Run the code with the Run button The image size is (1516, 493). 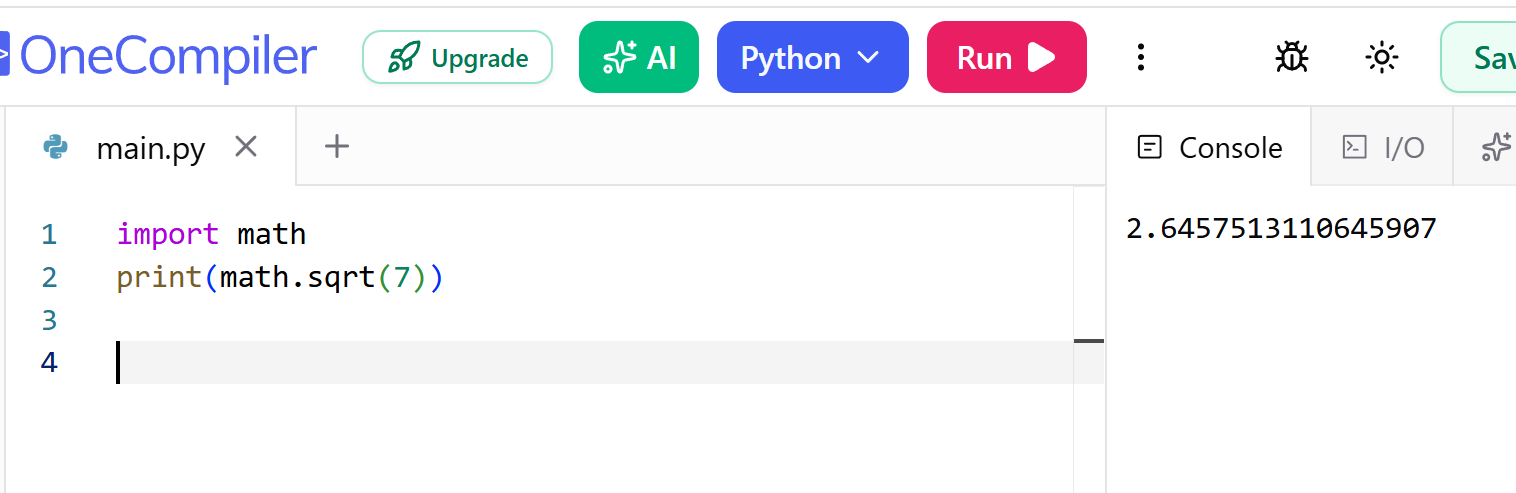pos(1007,58)
